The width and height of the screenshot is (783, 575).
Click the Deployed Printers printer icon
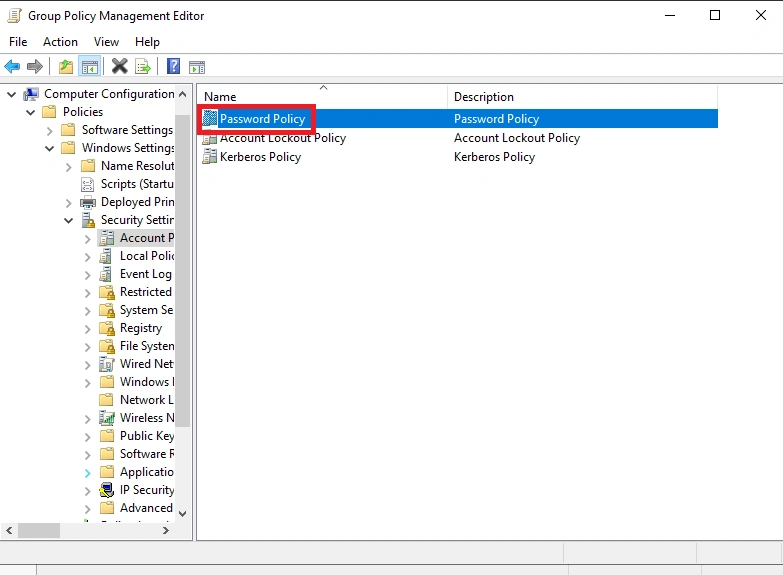[x=88, y=202]
